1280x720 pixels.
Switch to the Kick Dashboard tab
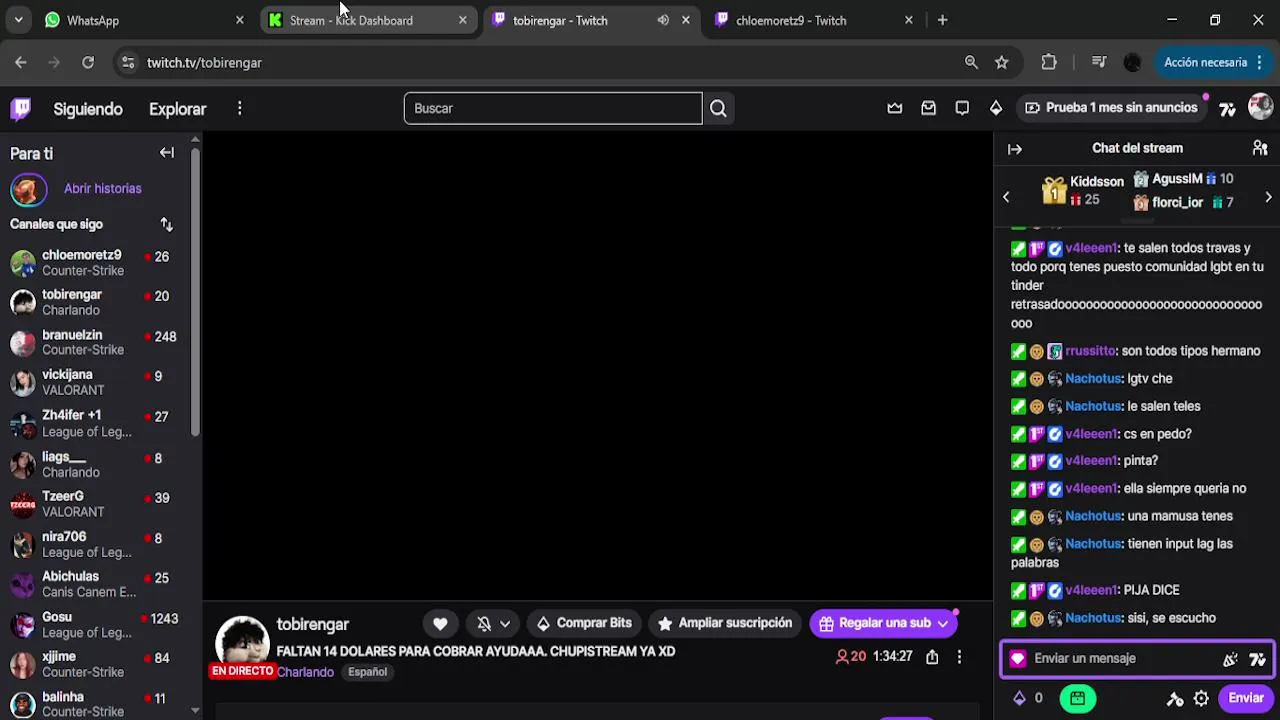click(x=366, y=20)
